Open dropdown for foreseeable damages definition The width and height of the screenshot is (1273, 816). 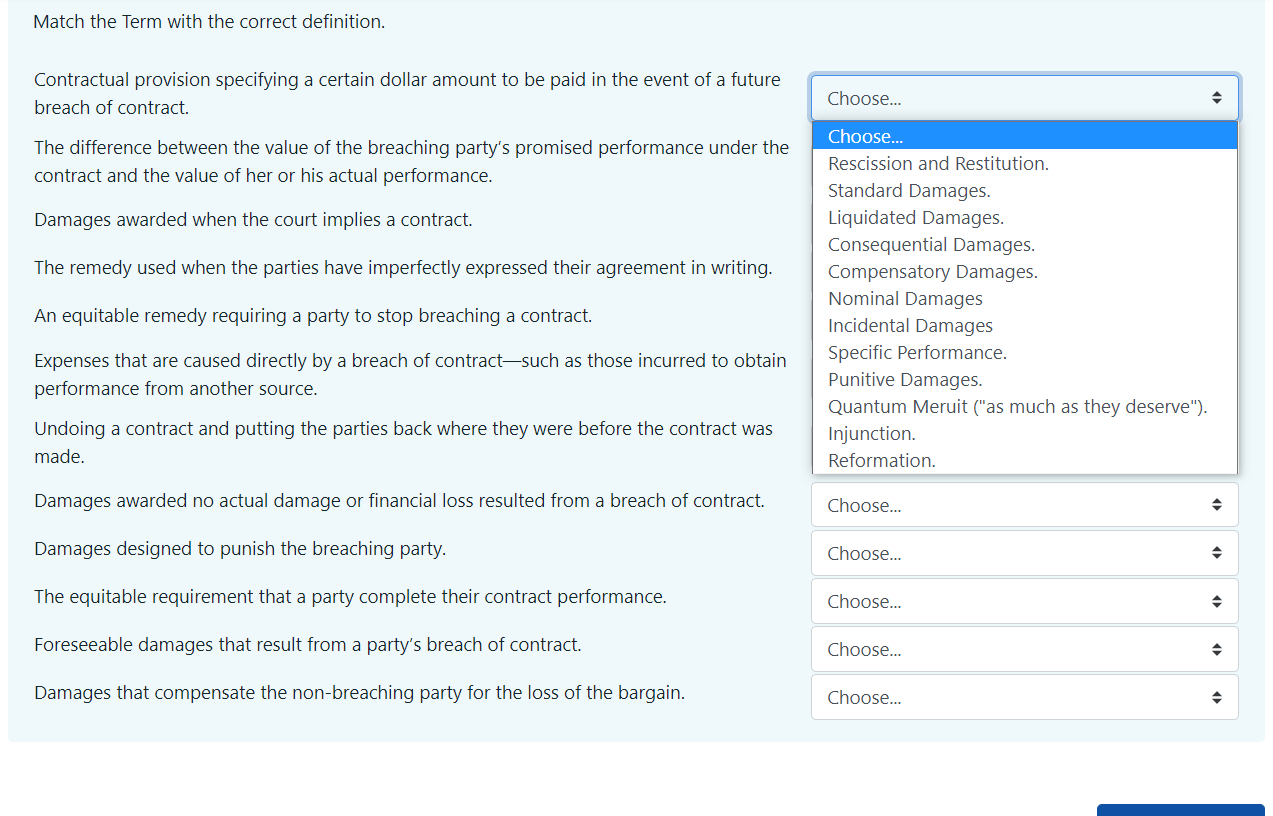[1024, 649]
